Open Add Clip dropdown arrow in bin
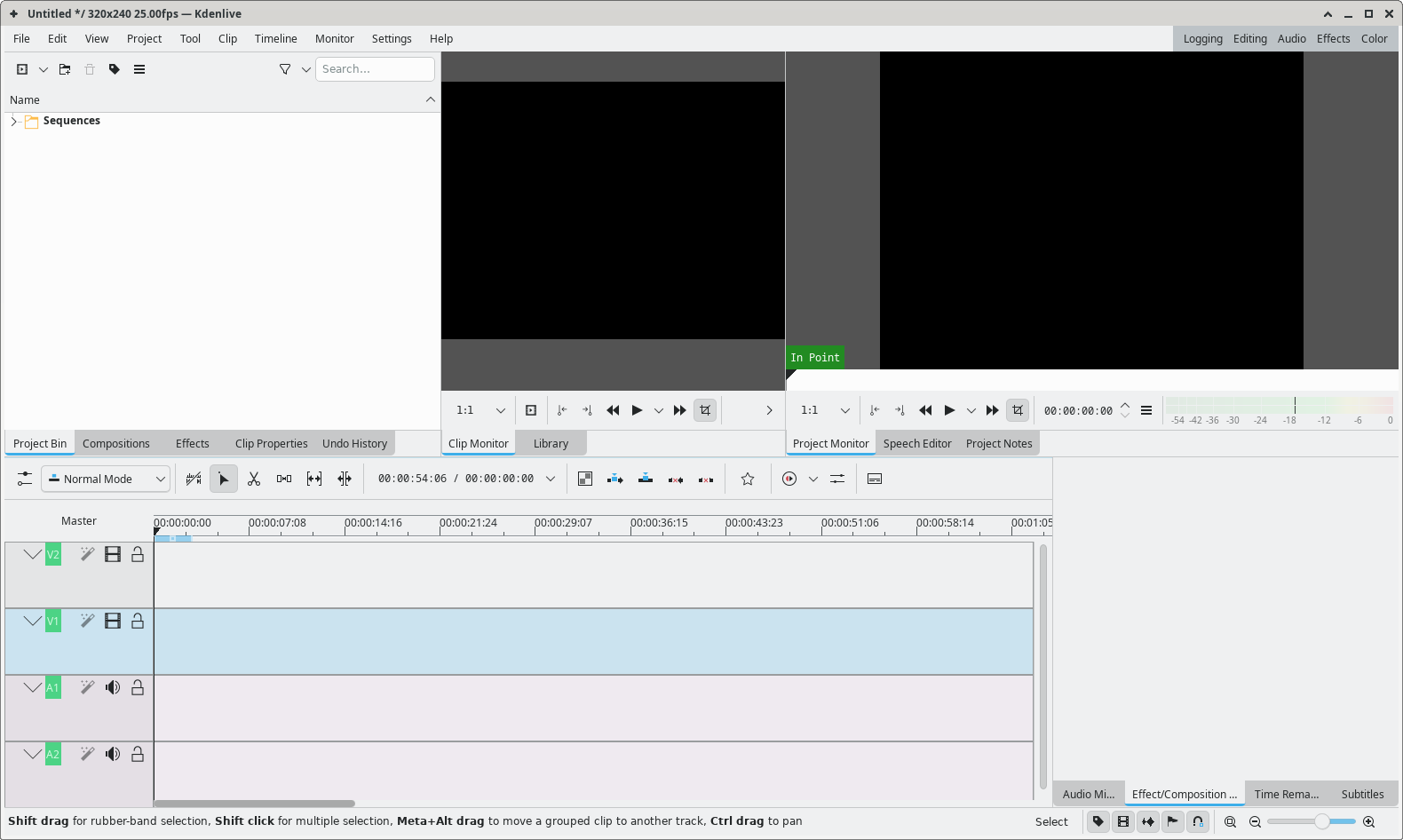Viewport: 1403px width, 840px height. pyautogui.click(x=43, y=69)
